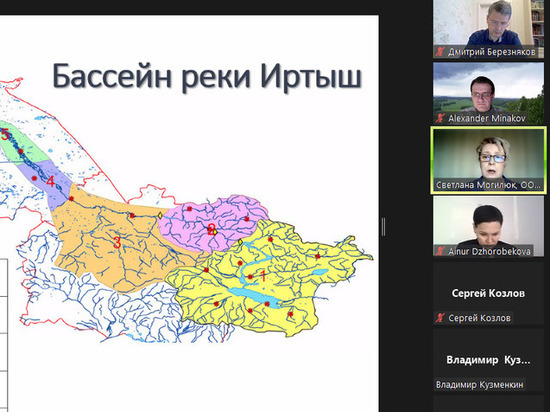The image size is (550, 412).
Task: Click slide title Бассейн реки Иртыш
Action: [x=207, y=76]
